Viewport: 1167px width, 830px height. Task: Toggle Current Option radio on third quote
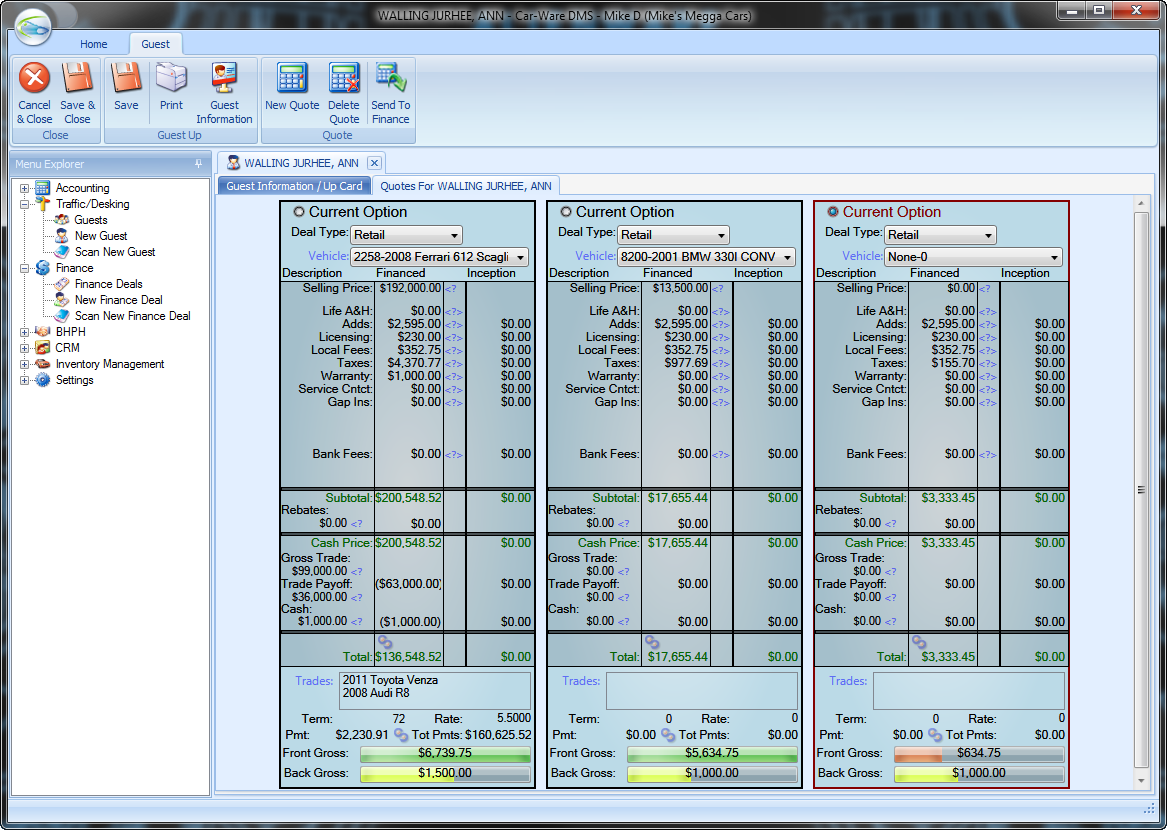click(833, 212)
